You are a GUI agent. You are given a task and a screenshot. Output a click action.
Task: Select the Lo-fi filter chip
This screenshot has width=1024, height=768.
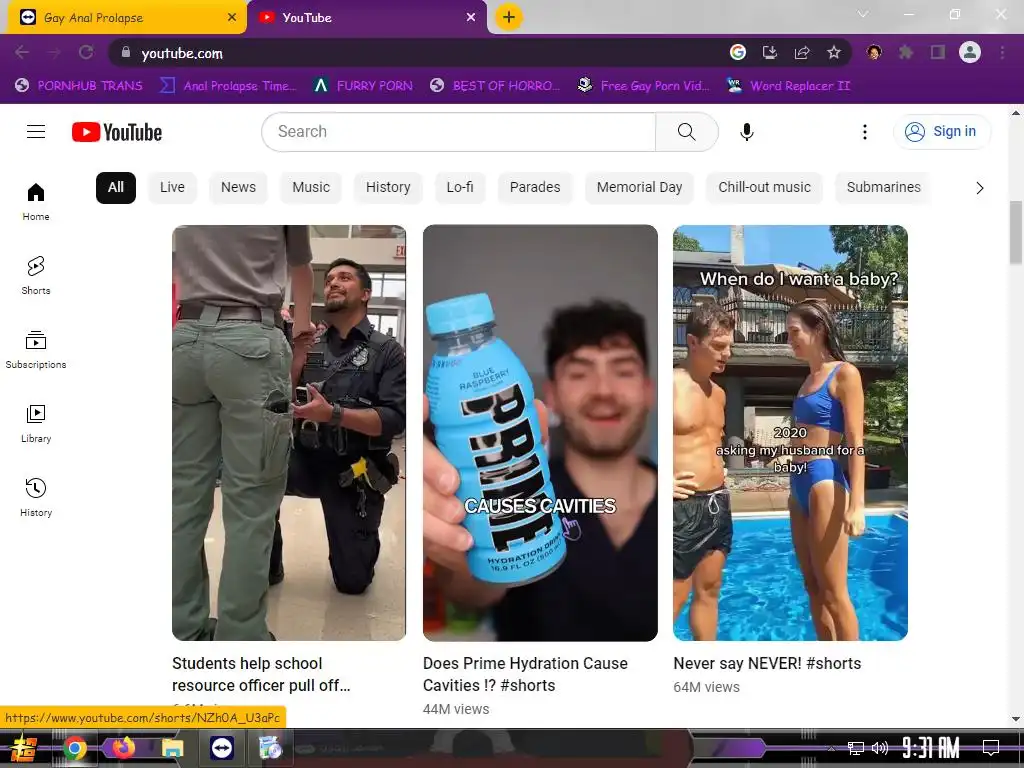tap(460, 187)
